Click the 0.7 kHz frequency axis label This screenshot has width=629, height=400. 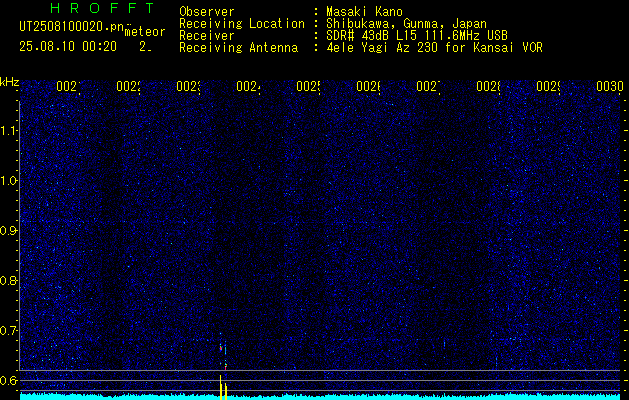pyautogui.click(x=9, y=331)
